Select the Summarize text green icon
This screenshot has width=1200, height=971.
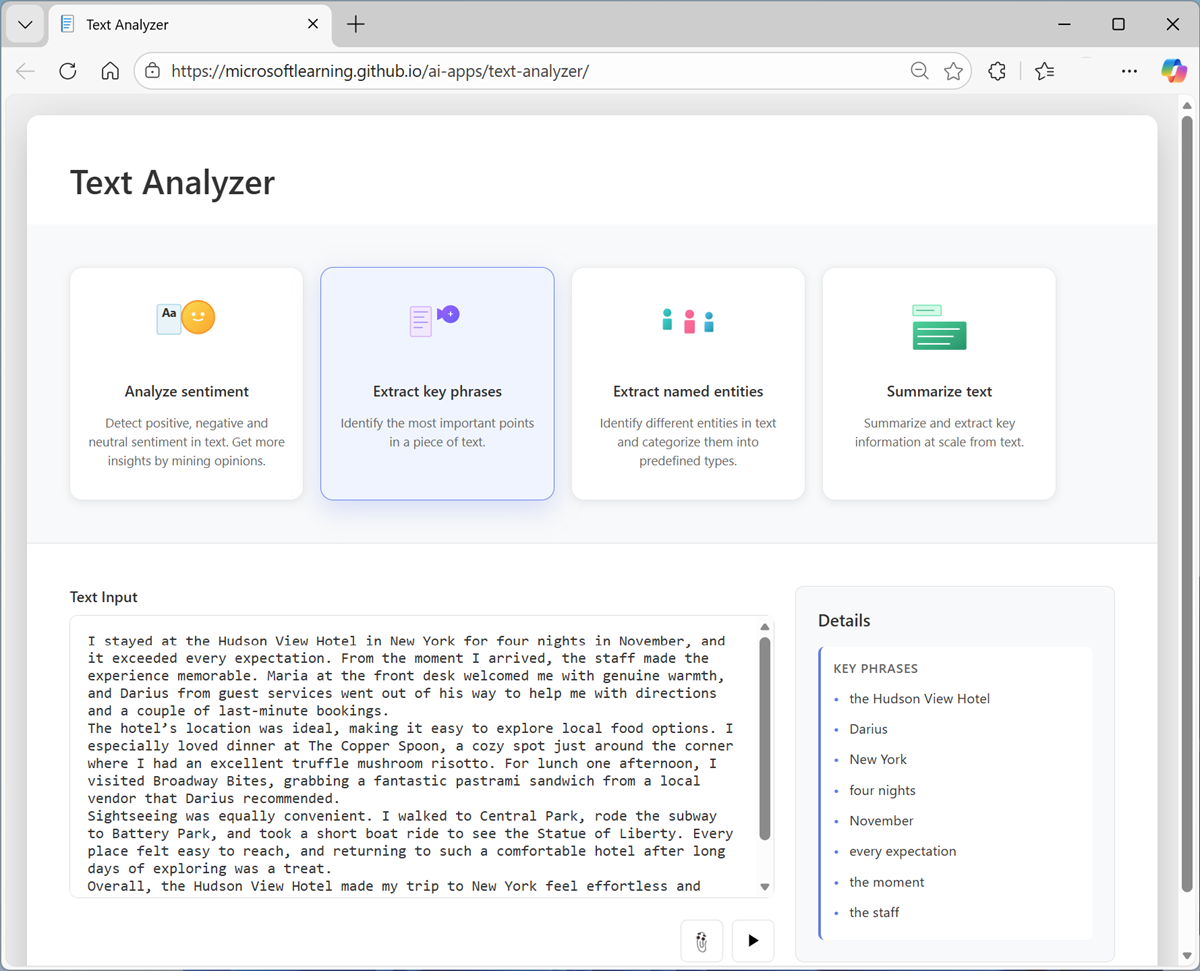click(x=938, y=320)
